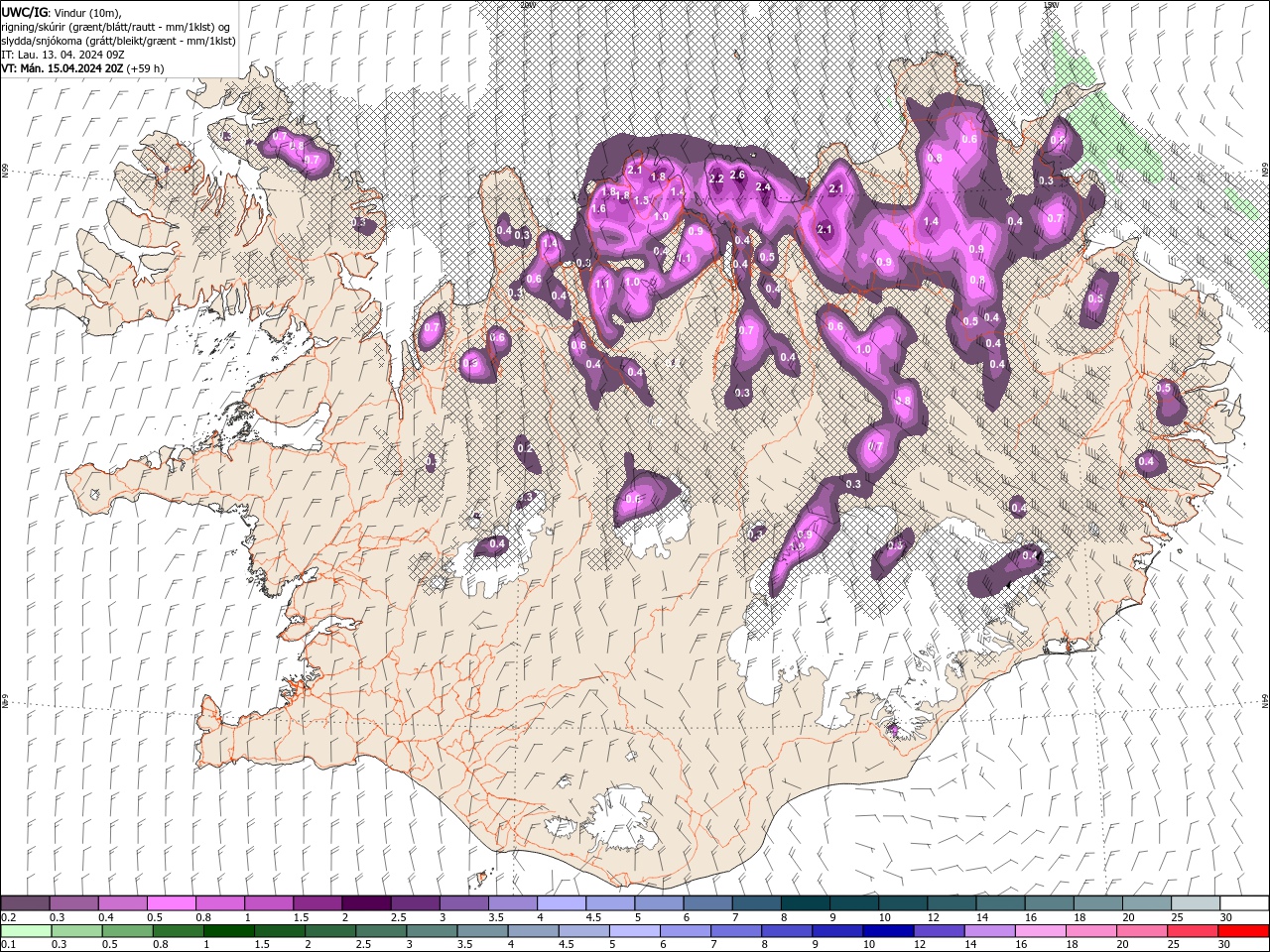Click the 2.2 precipitation value on the map
This screenshot has width=1270, height=952.
tap(716, 178)
